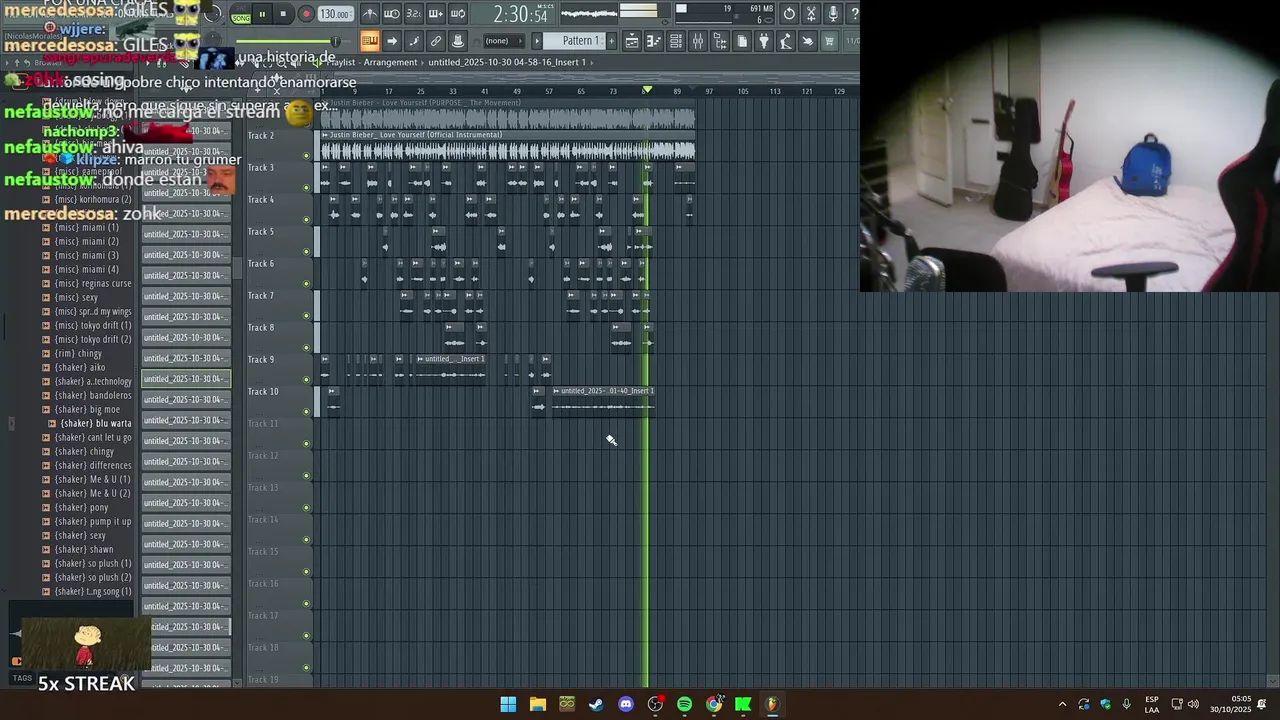This screenshot has width=1280, height=720.
Task: Arm the red record button
Action: click(306, 14)
